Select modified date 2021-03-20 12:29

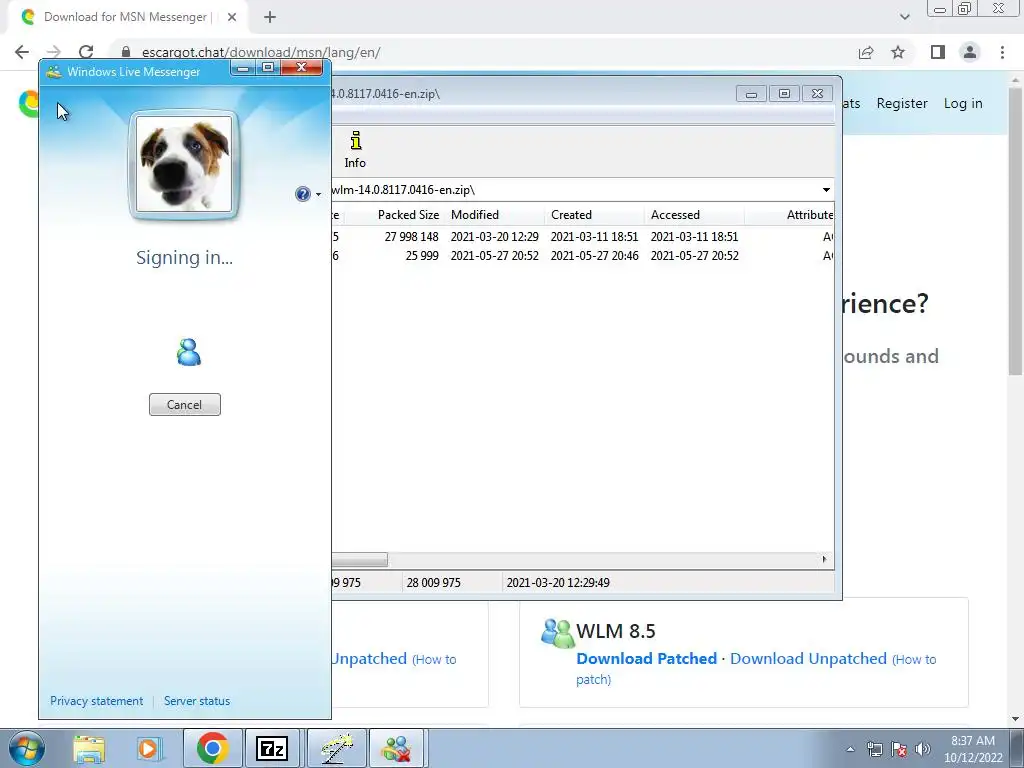494,236
